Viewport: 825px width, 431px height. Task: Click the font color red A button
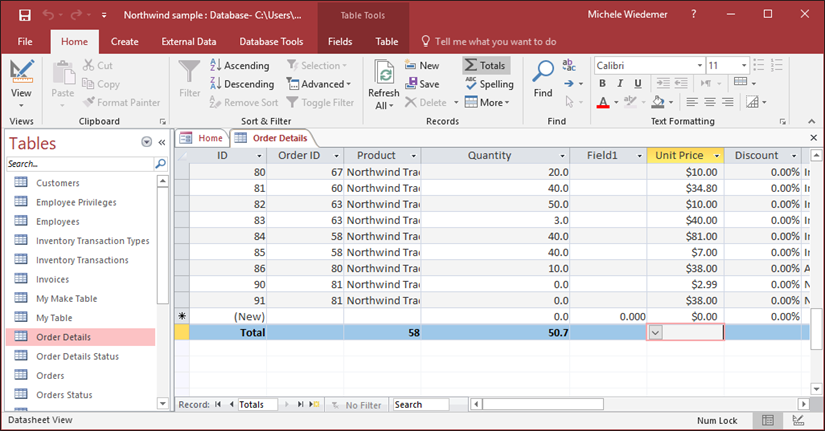point(603,102)
